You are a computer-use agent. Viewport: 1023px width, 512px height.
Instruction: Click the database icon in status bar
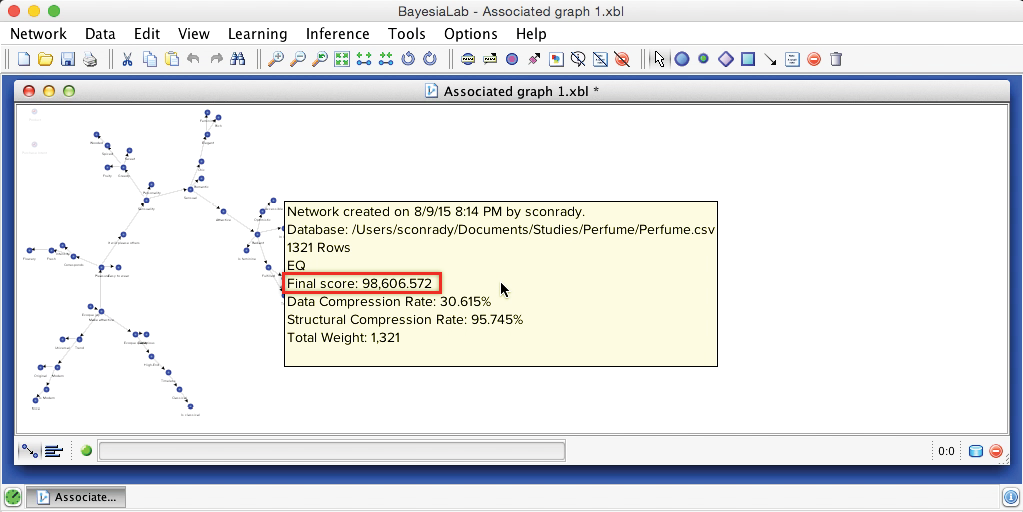pyautogui.click(x=976, y=451)
